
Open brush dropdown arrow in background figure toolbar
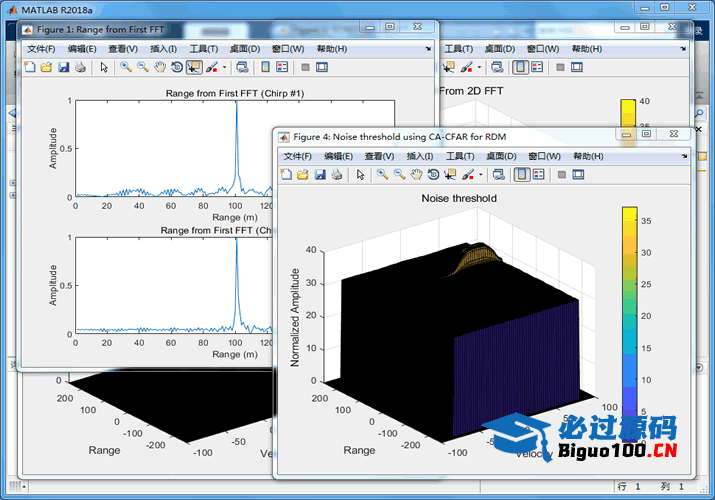(x=479, y=67)
